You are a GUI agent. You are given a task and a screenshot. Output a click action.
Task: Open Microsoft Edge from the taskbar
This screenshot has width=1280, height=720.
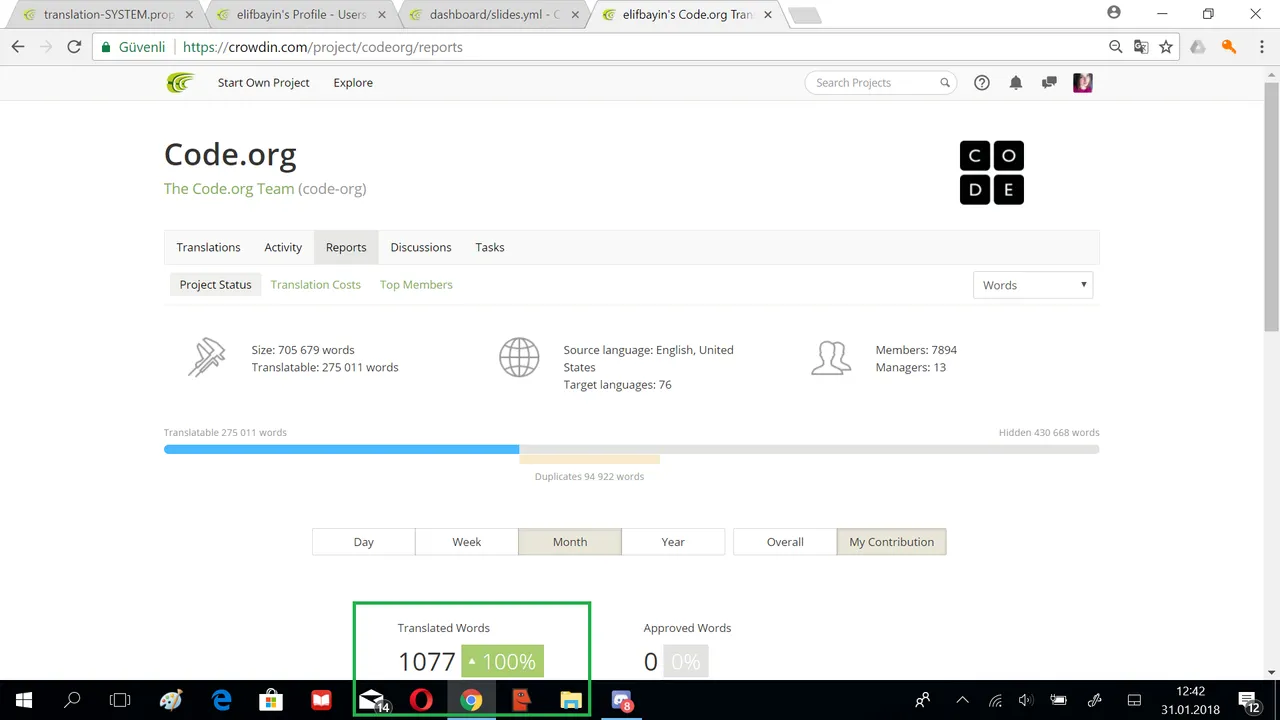point(221,700)
